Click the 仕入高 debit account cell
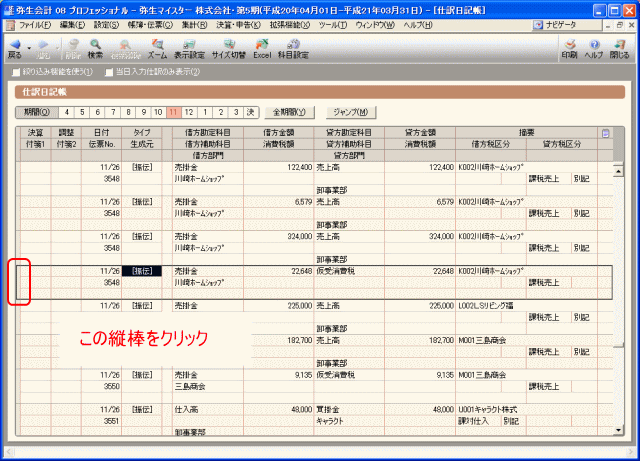The height and width of the screenshot is (461, 640). point(208,410)
